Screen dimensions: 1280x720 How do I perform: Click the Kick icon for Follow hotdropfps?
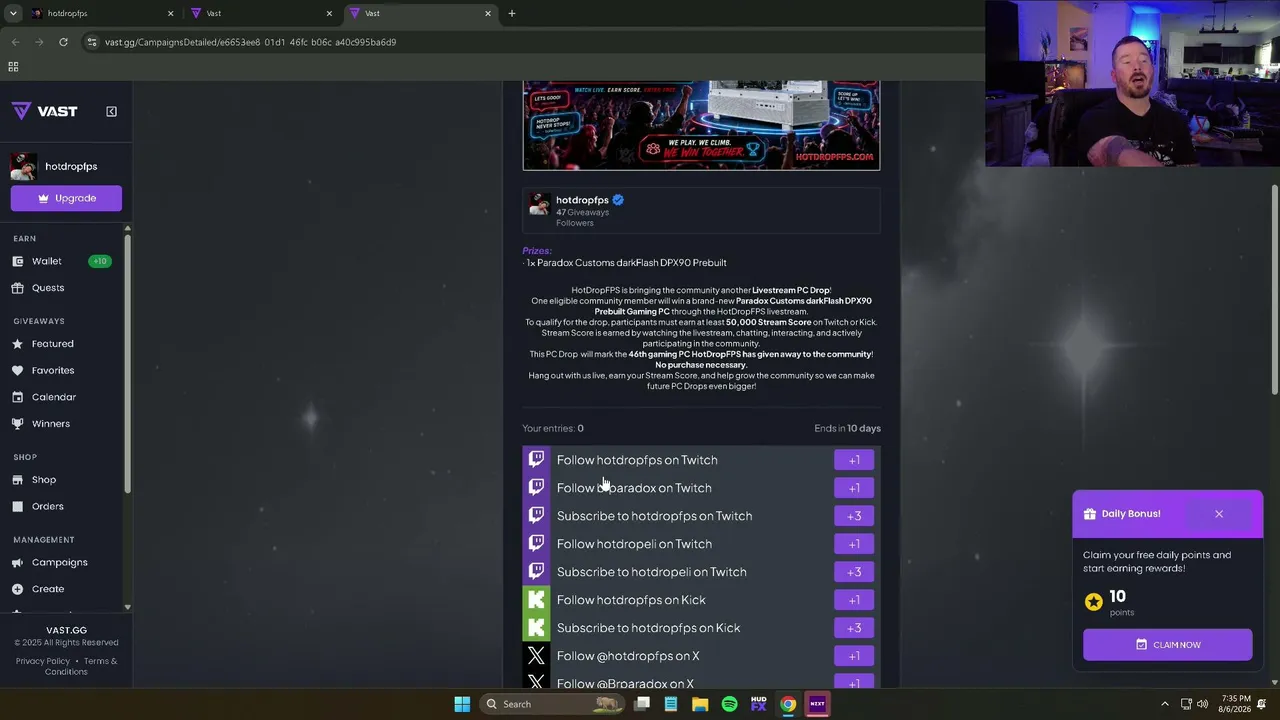(x=536, y=600)
